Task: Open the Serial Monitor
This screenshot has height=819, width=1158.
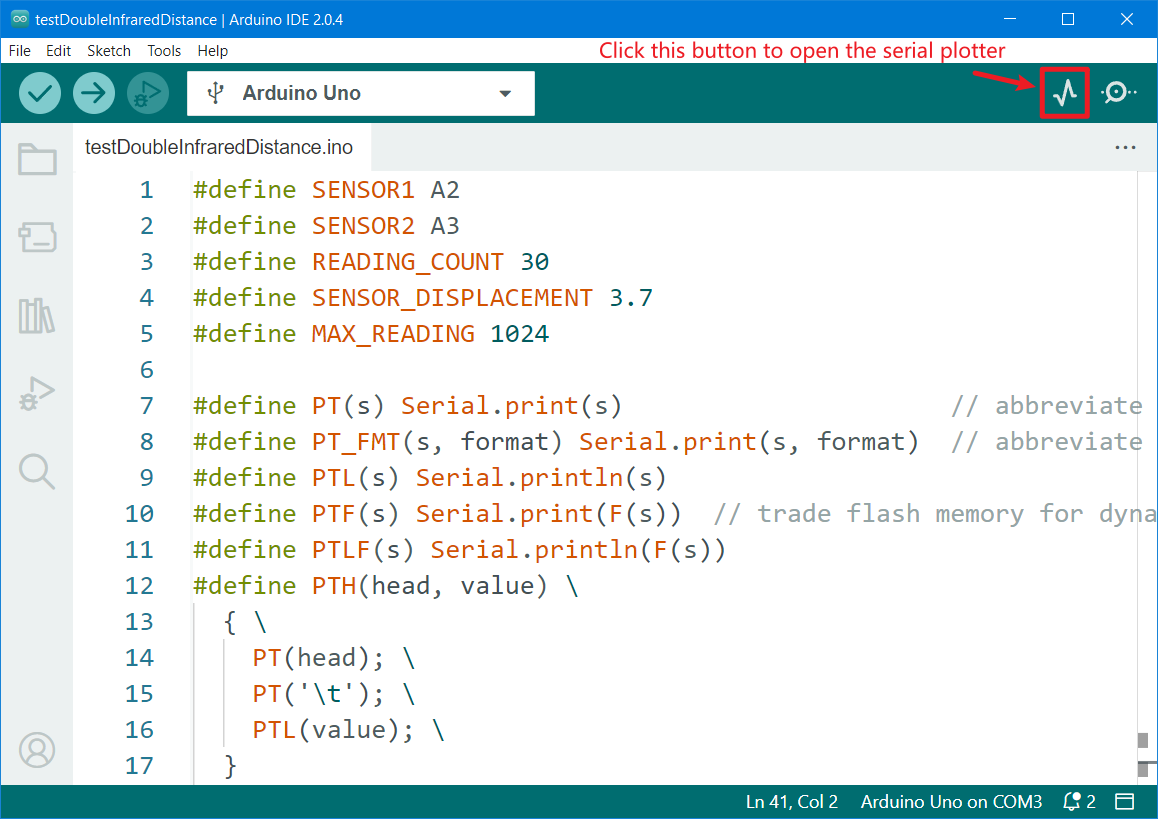Action: pyautogui.click(x=1118, y=92)
